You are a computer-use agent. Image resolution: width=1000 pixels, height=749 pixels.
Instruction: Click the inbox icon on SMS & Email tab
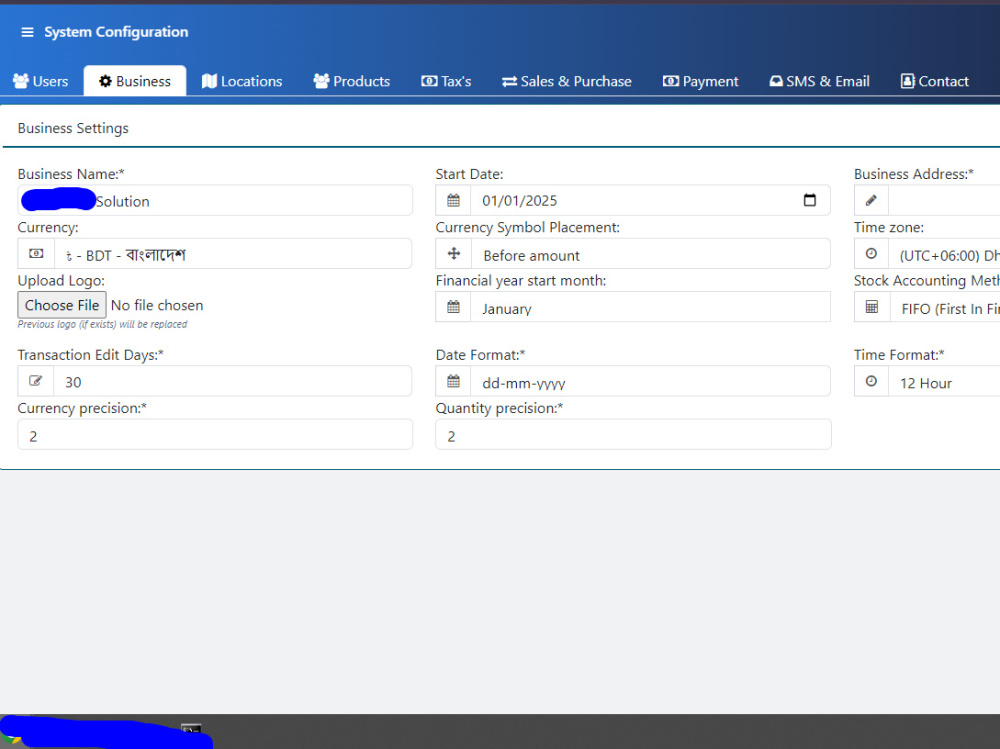point(776,81)
